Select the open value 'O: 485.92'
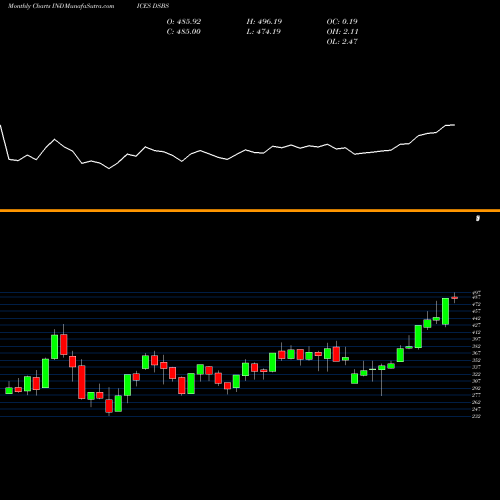The image size is (500, 500). click(184, 22)
